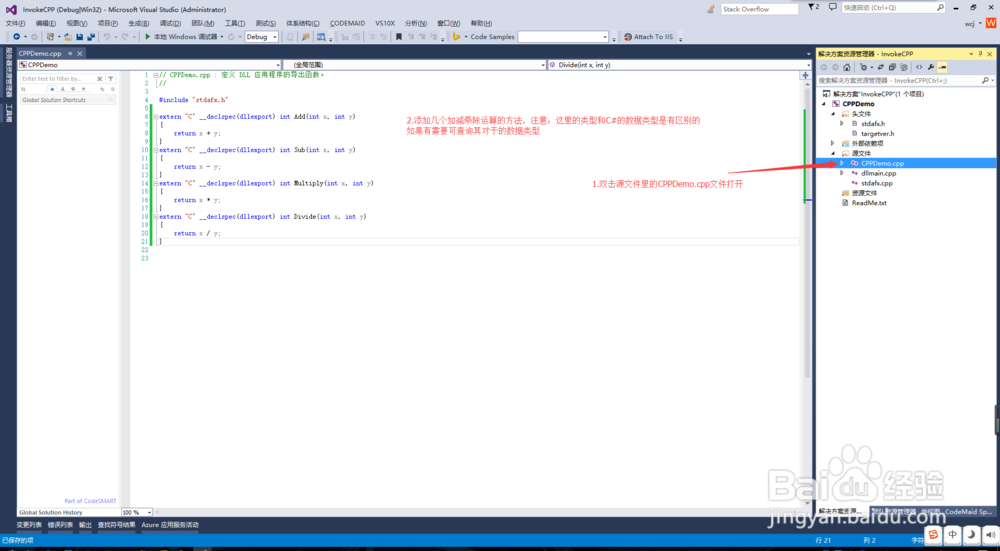1000x551 pixels.
Task: Click the Sync with Active Document icon
Action: click(881, 67)
